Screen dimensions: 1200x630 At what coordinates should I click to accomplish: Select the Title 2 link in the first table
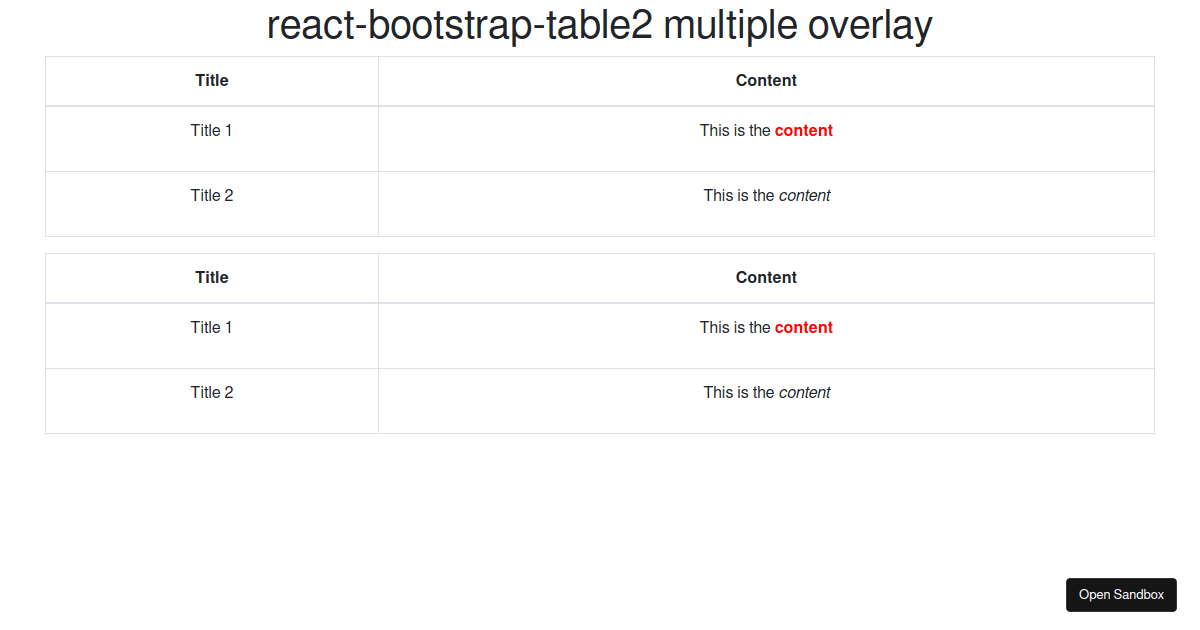pos(211,195)
